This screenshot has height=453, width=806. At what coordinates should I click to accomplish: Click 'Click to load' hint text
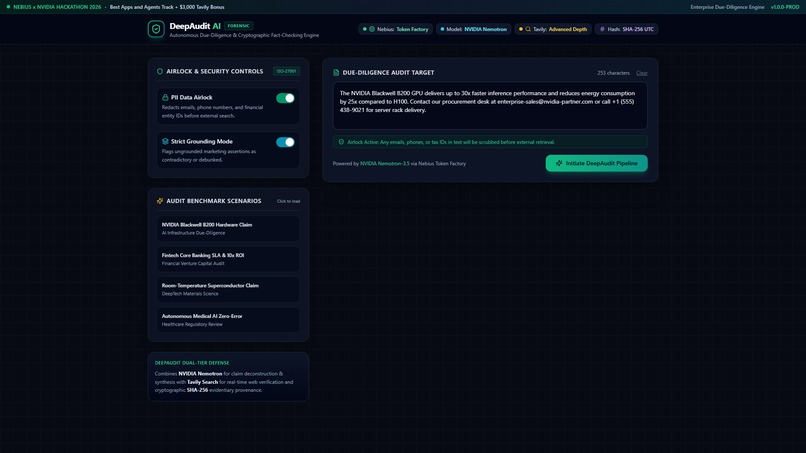click(x=288, y=201)
